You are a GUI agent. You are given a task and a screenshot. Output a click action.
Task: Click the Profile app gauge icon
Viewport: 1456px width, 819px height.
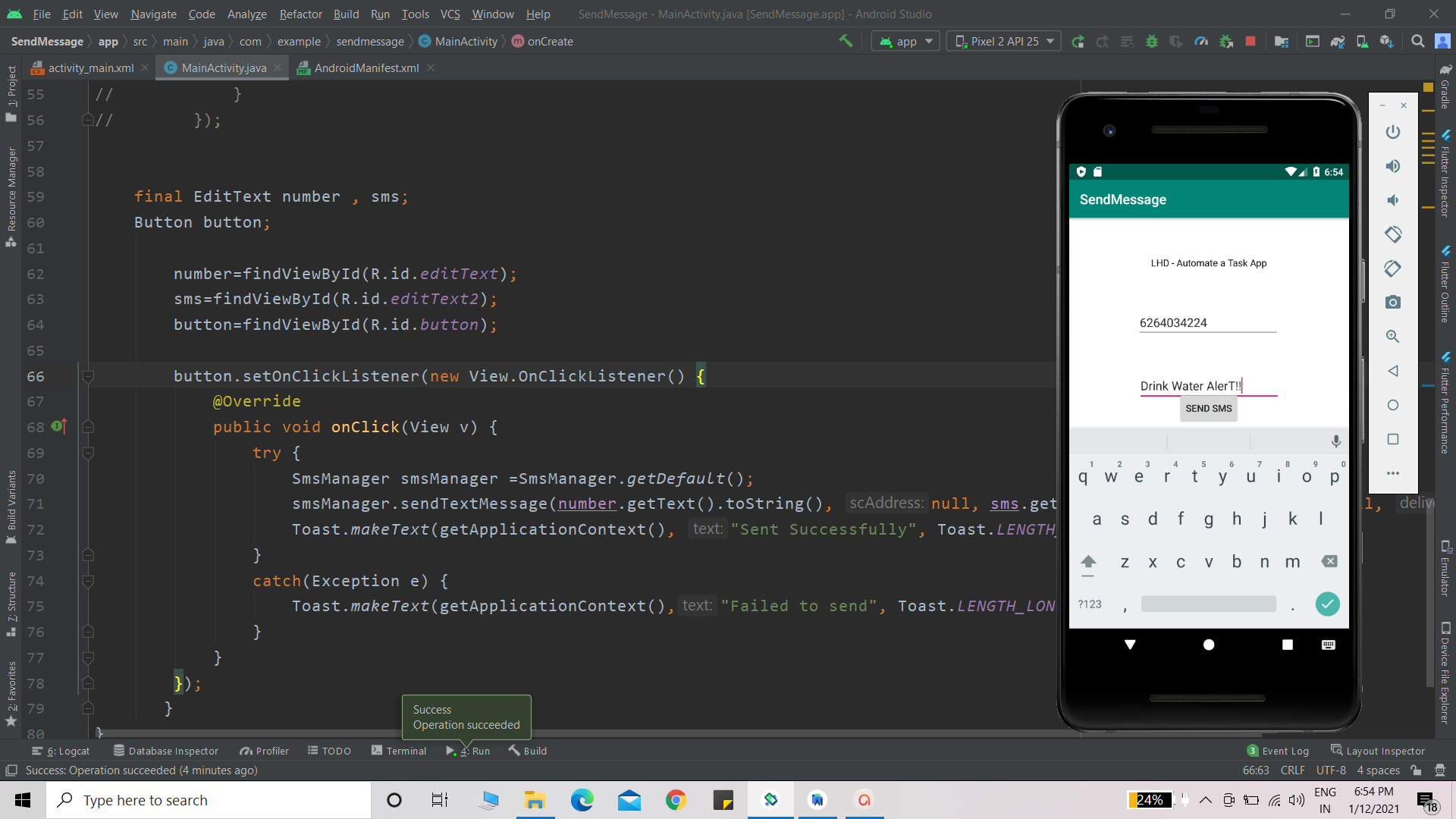pos(1201,41)
